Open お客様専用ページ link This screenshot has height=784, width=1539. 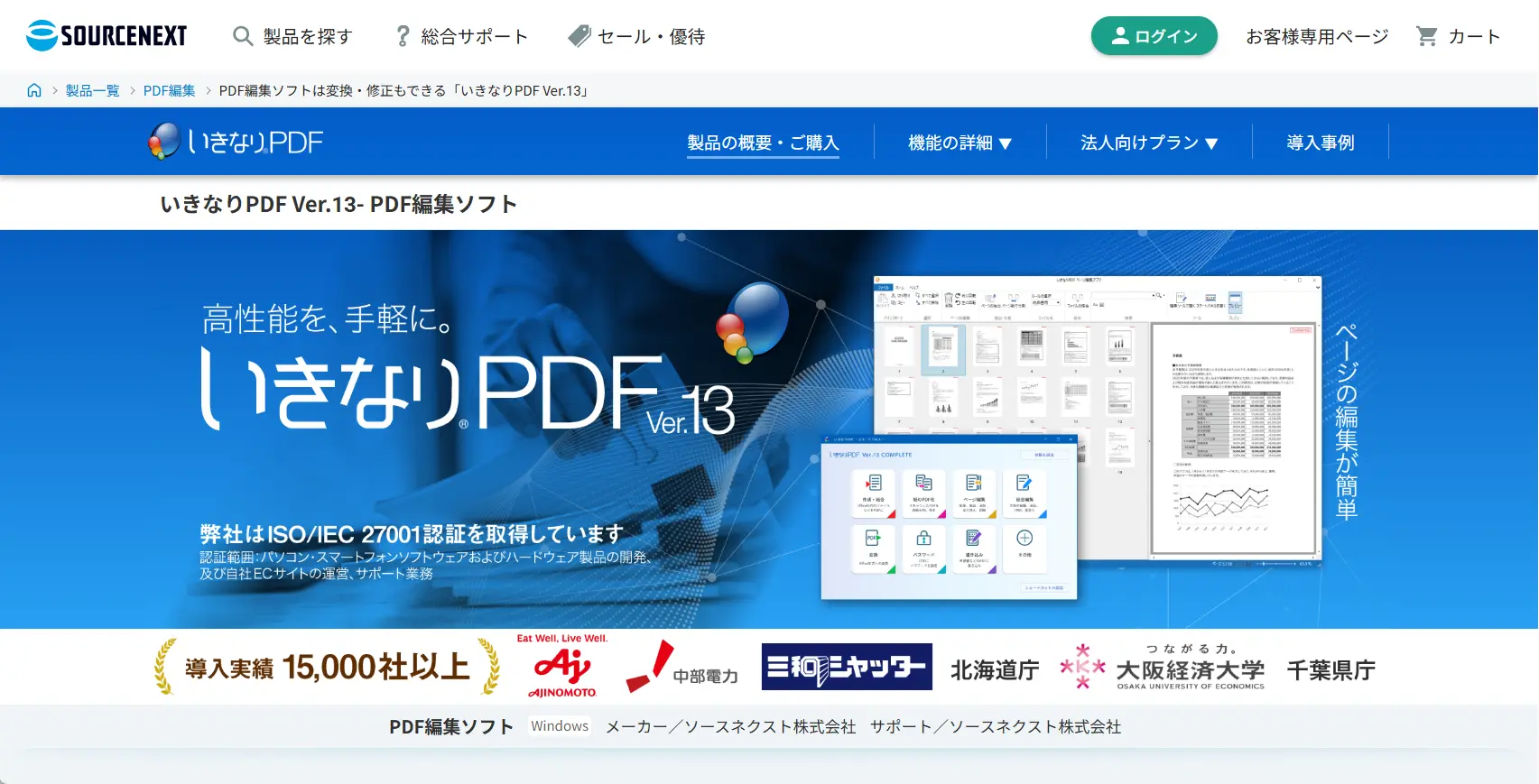click(1317, 36)
